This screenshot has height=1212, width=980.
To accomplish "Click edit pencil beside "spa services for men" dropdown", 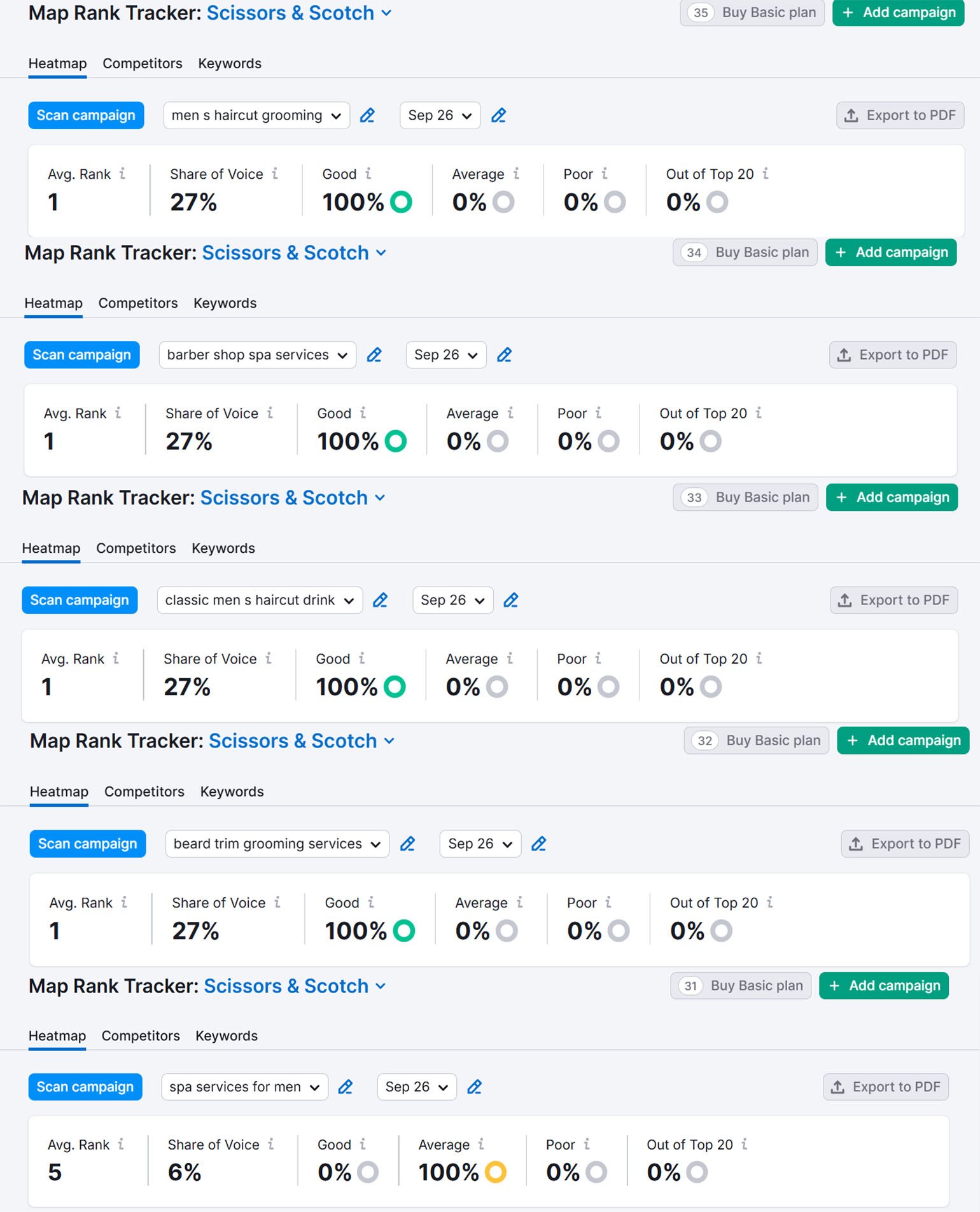I will (x=346, y=1087).
